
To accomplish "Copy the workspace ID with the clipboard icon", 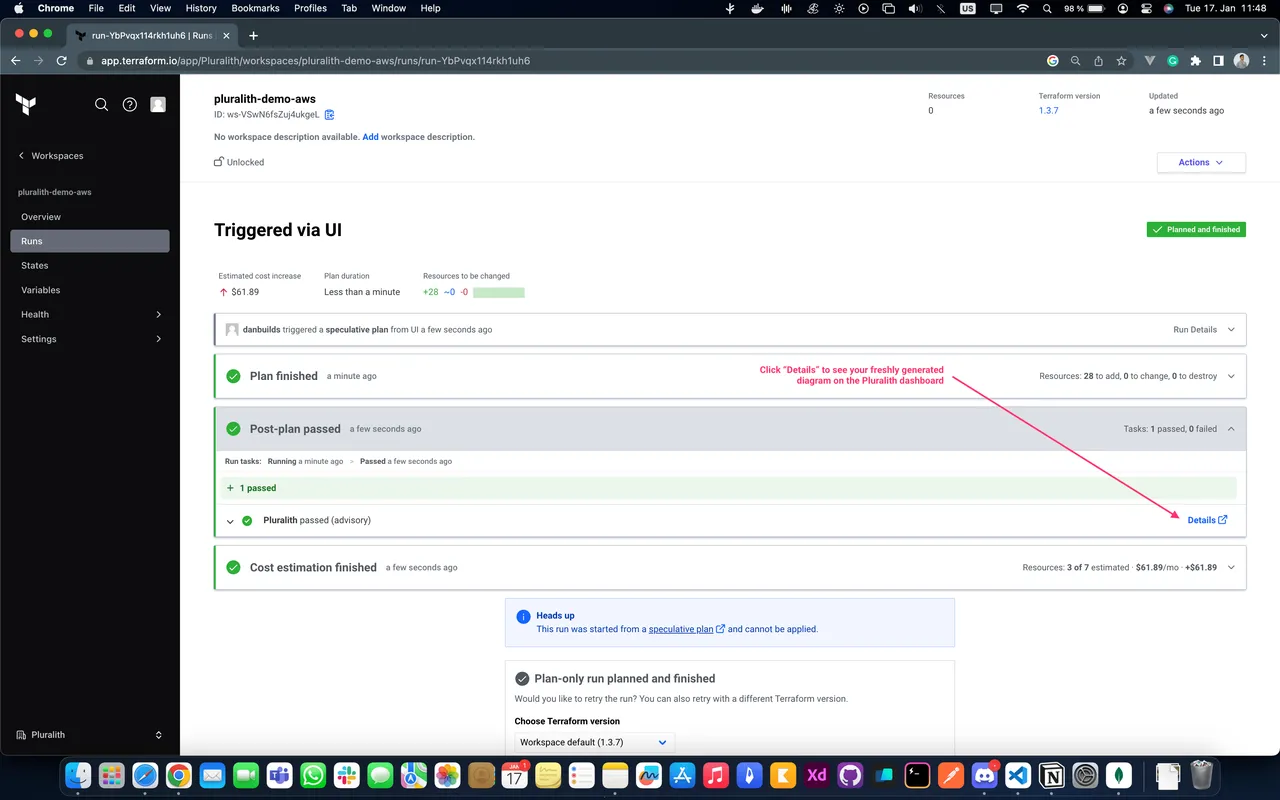I will coord(329,115).
